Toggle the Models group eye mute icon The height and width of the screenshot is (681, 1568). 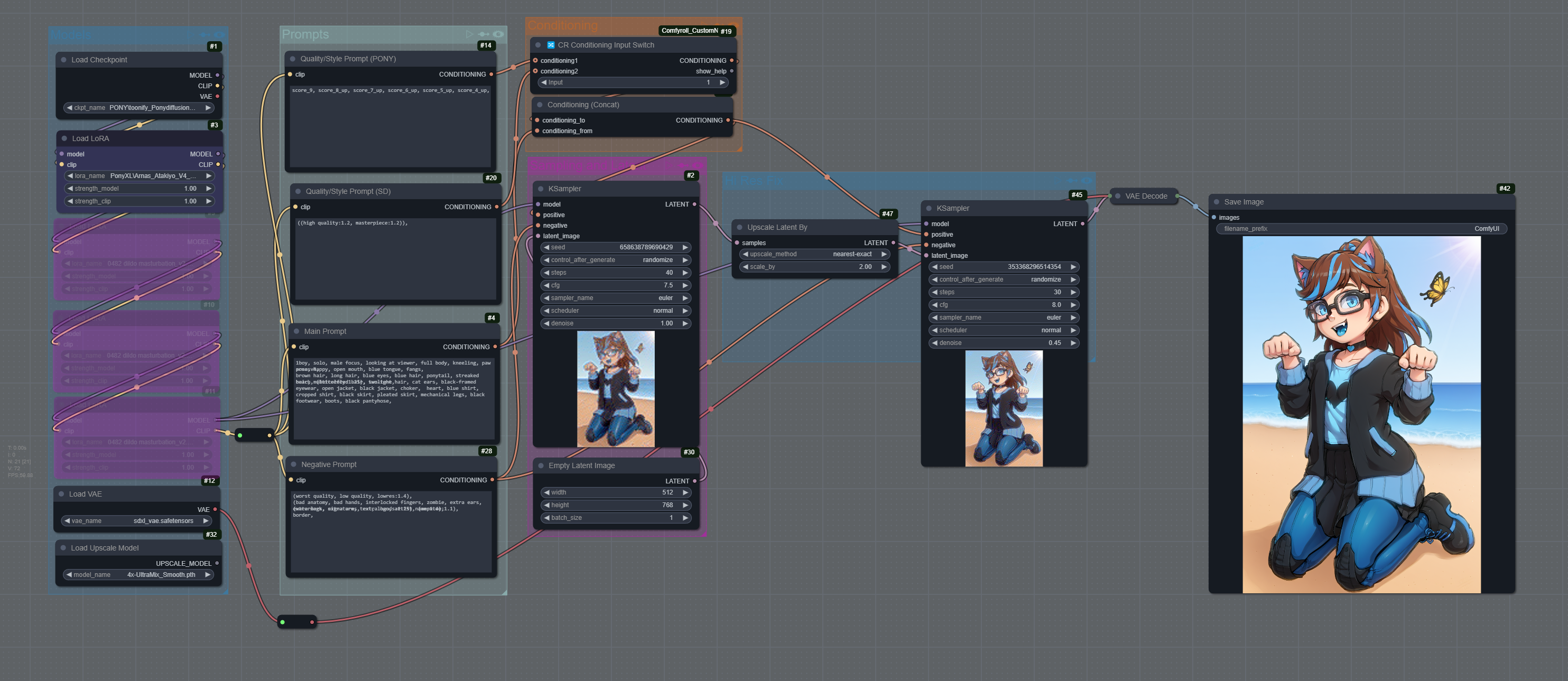point(219,35)
